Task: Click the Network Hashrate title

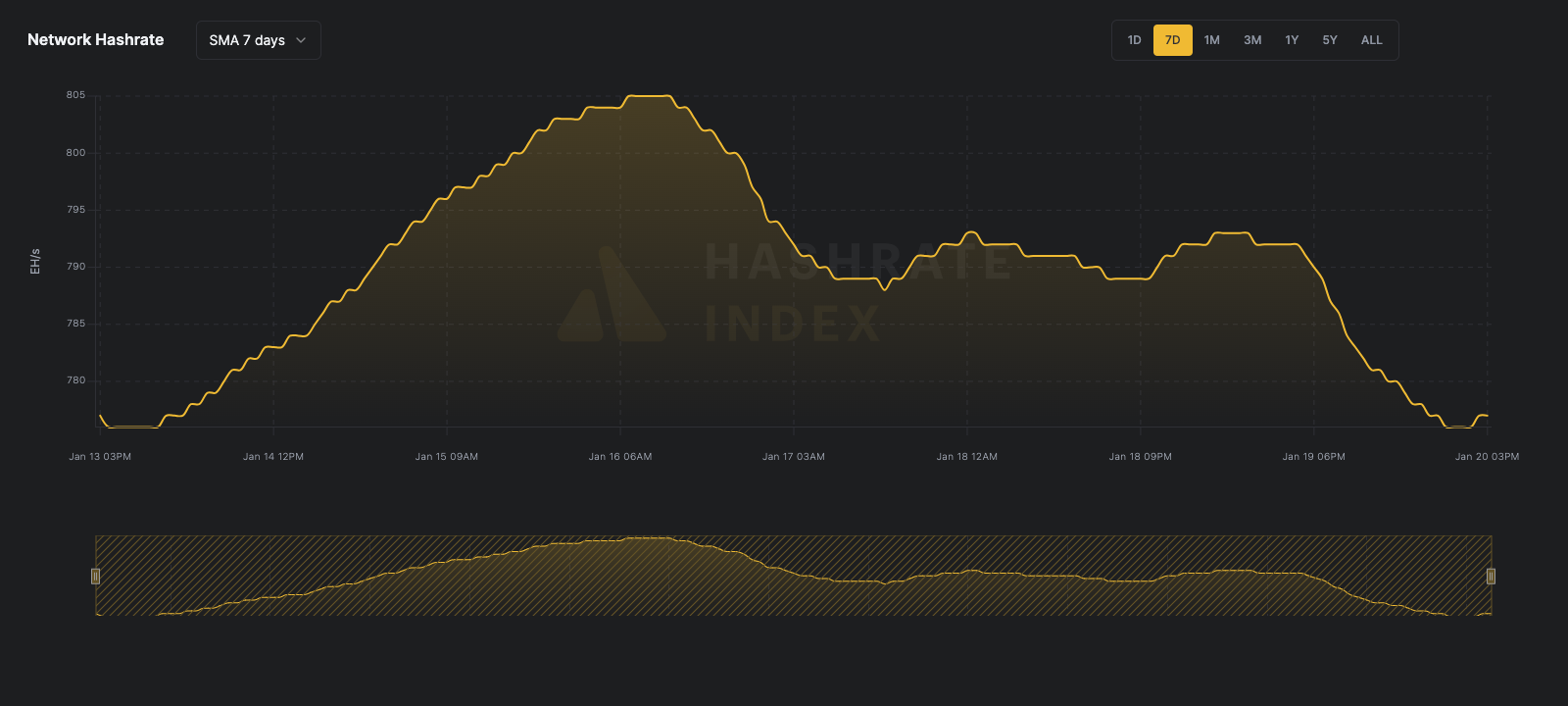Action: click(96, 40)
